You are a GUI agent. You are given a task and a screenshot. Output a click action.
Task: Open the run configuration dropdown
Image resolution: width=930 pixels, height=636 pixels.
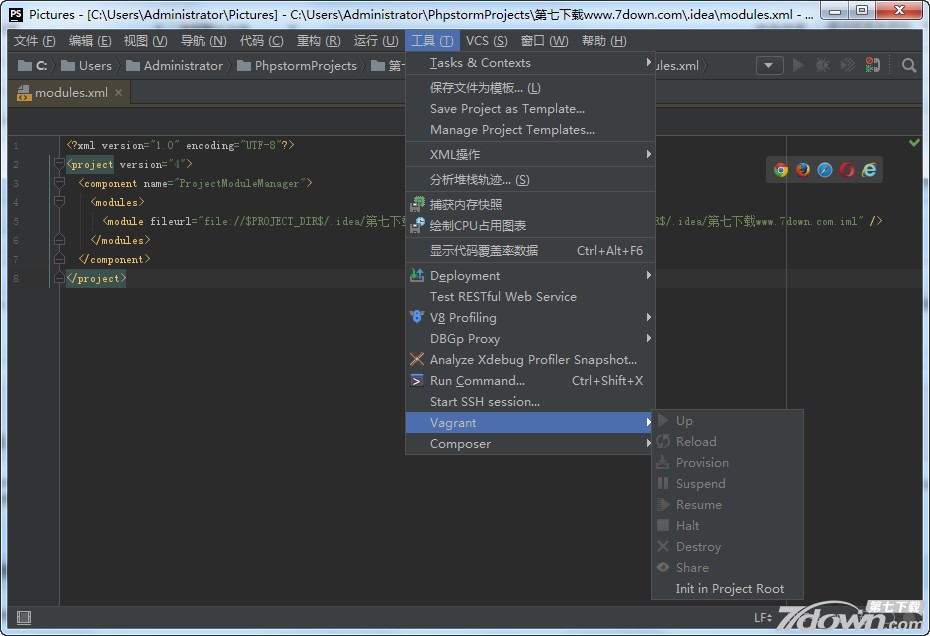[x=769, y=65]
